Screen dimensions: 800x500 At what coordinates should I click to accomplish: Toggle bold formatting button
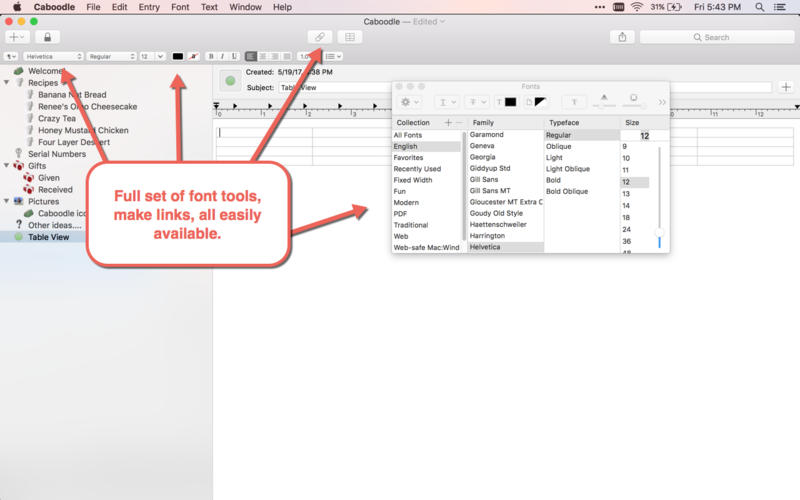pyautogui.click(x=211, y=56)
